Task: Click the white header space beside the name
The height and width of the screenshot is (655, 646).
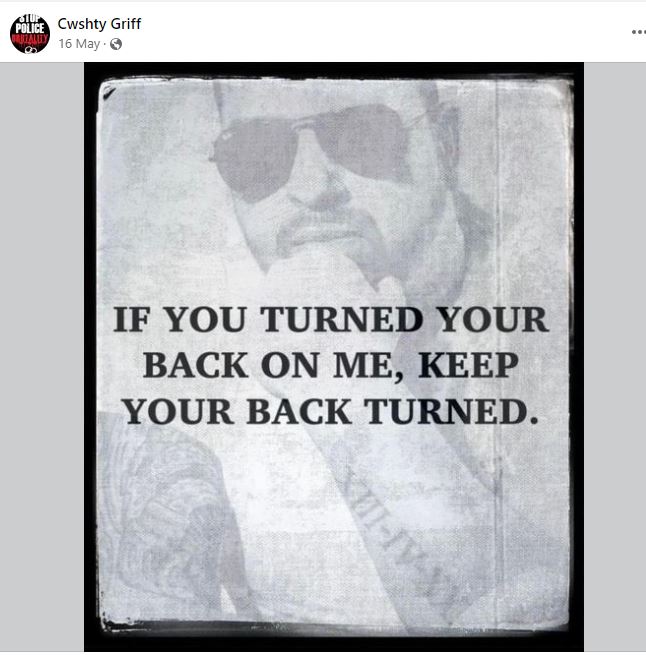Action: tap(376, 32)
